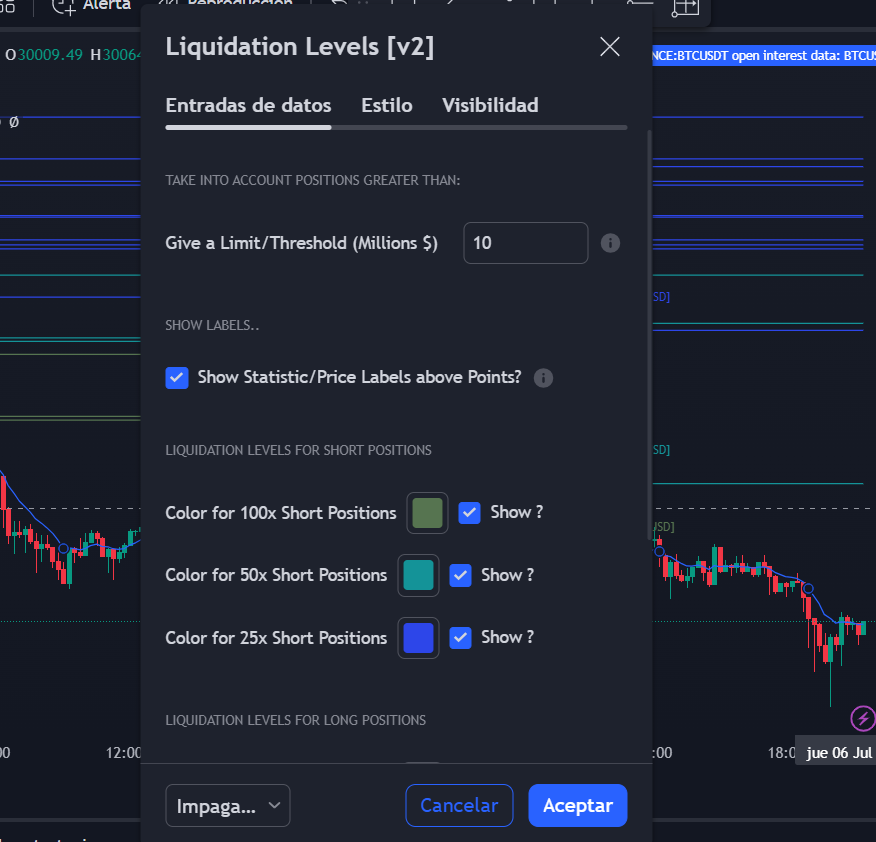Disable Show for 50x Short Positions
Screen dimensions: 876x842
point(461,575)
